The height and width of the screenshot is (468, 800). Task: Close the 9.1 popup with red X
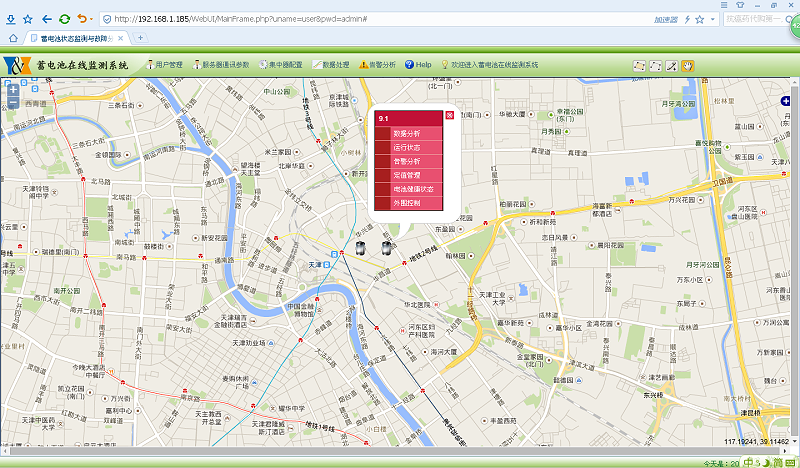450,116
